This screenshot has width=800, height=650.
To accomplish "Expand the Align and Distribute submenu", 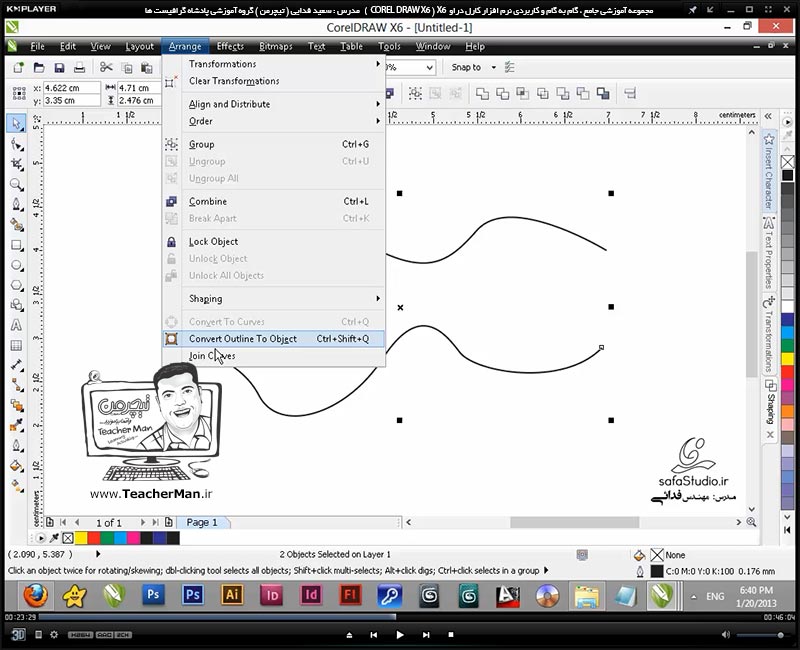I will tap(285, 104).
